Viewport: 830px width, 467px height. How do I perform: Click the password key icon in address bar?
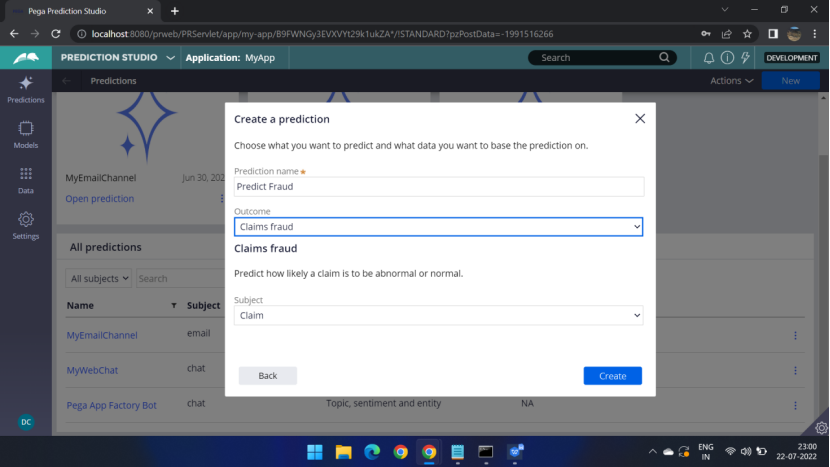(706, 34)
